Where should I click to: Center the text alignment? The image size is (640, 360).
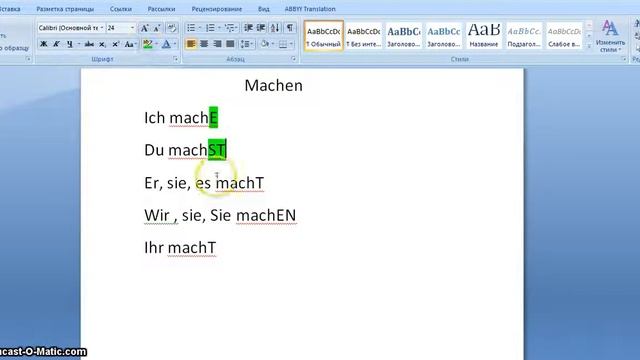pyautogui.click(x=204, y=44)
